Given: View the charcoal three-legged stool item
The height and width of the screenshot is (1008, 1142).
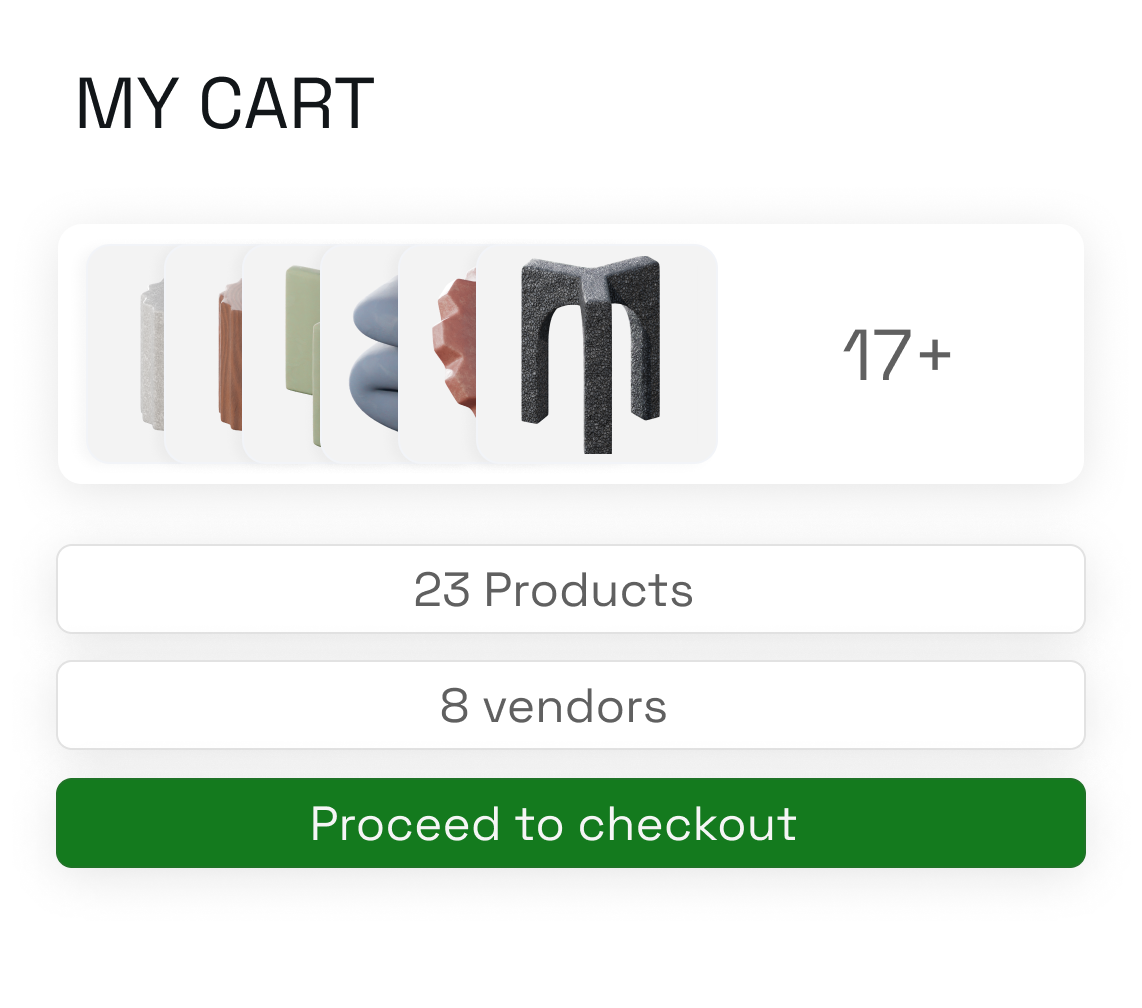Looking at the screenshot, I should 596,354.
